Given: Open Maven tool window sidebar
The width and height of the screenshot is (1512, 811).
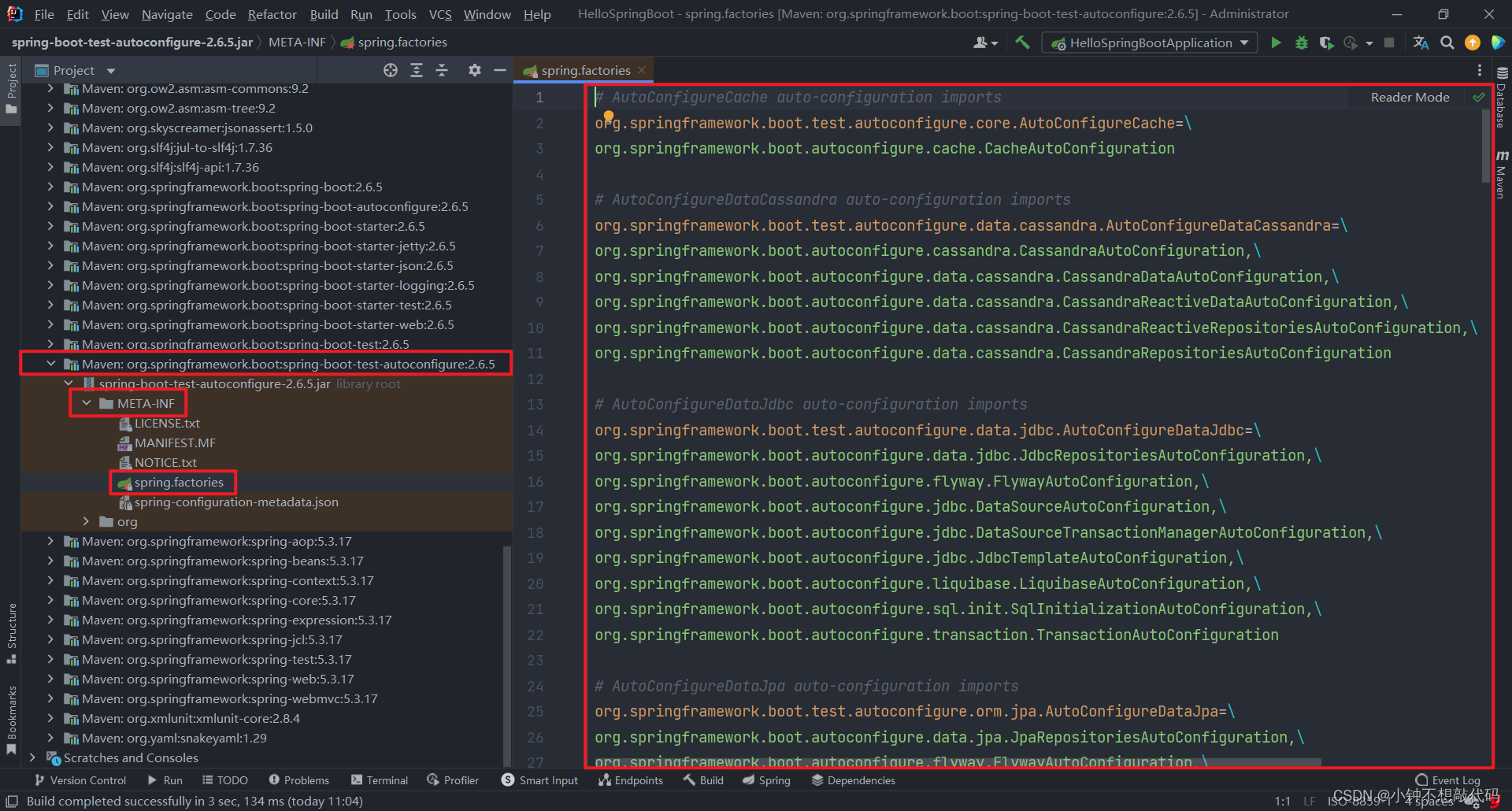Looking at the screenshot, I should click(1502, 175).
